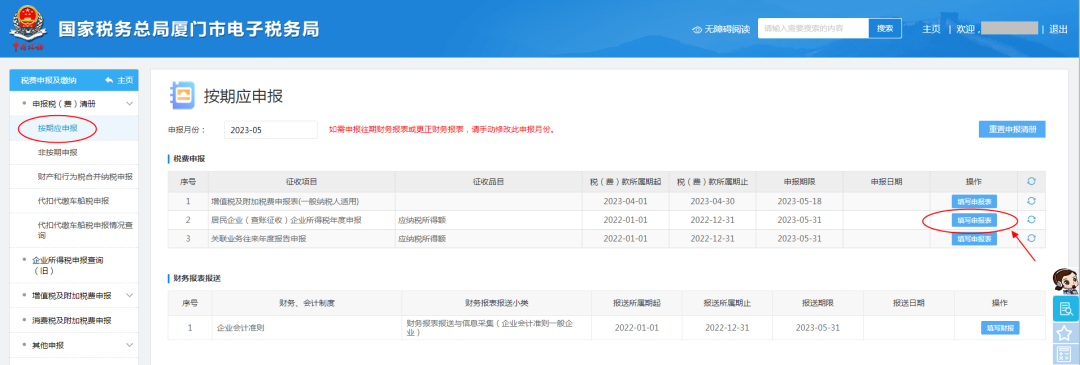Open the cartoon assistant avatar on the right
This screenshot has width=1080, height=365.
click(1066, 281)
